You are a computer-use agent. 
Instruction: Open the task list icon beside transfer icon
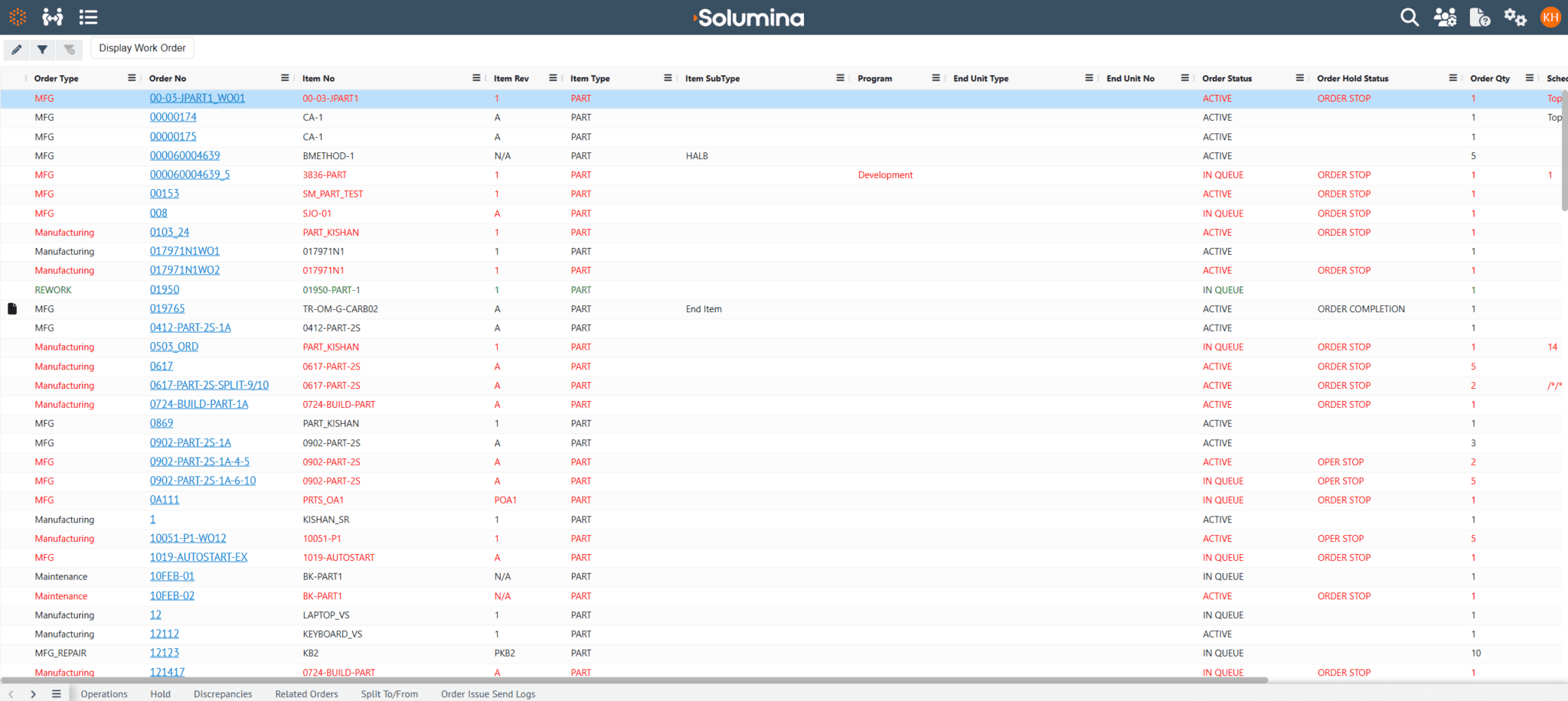pos(89,17)
